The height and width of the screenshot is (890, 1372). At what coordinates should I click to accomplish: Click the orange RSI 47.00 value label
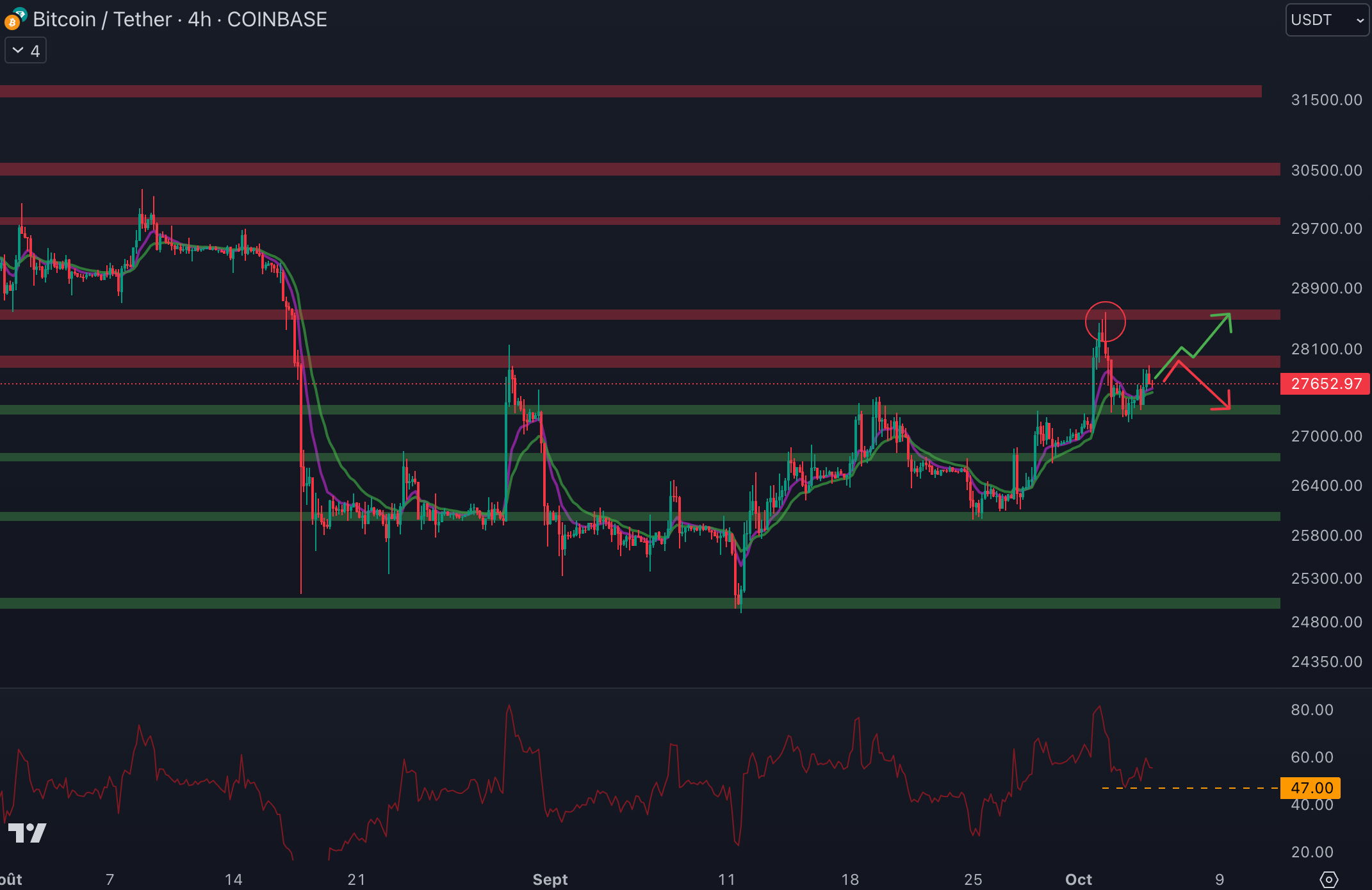click(x=1311, y=788)
